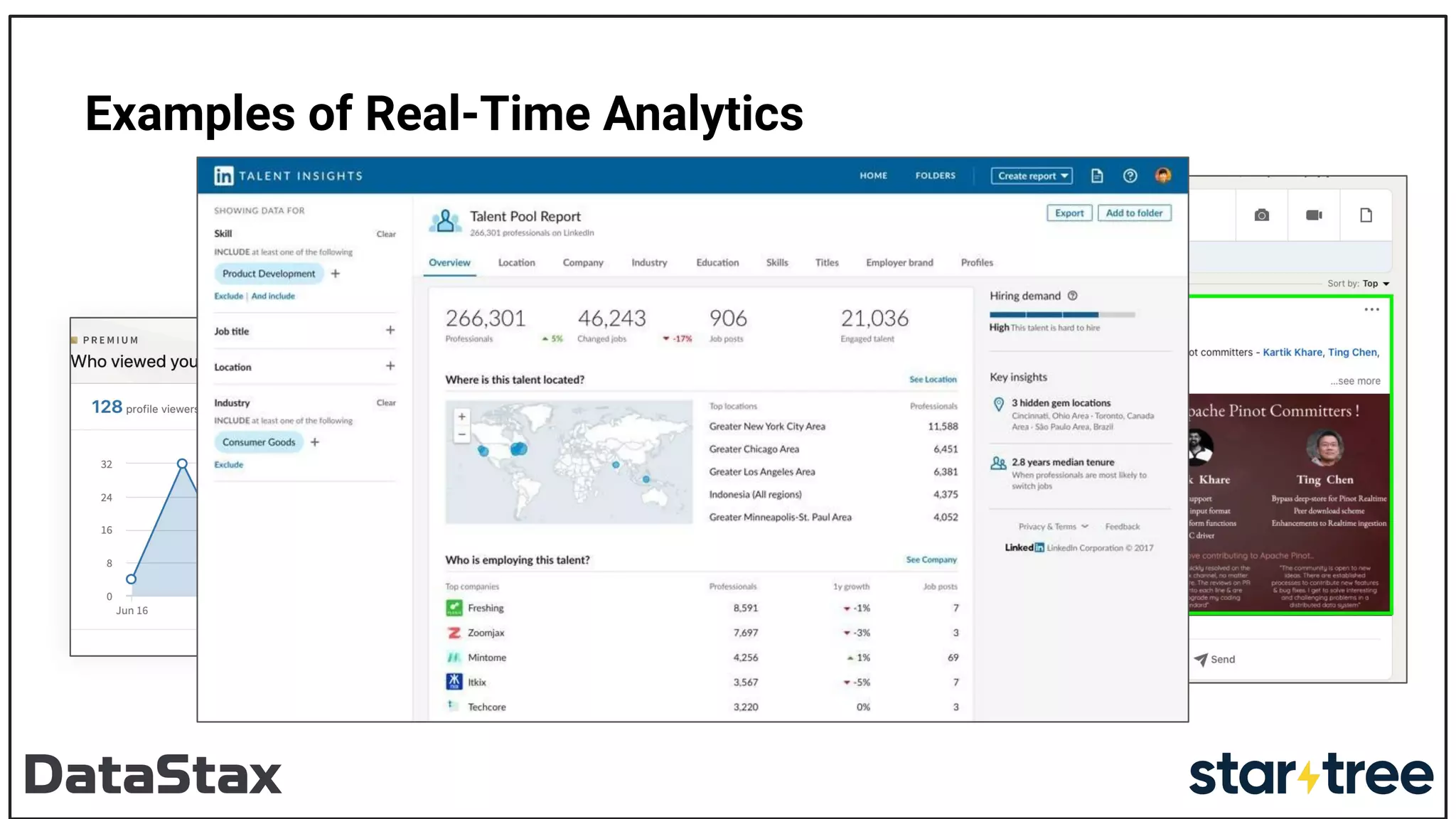Click the Mintome company logo

tap(454, 658)
